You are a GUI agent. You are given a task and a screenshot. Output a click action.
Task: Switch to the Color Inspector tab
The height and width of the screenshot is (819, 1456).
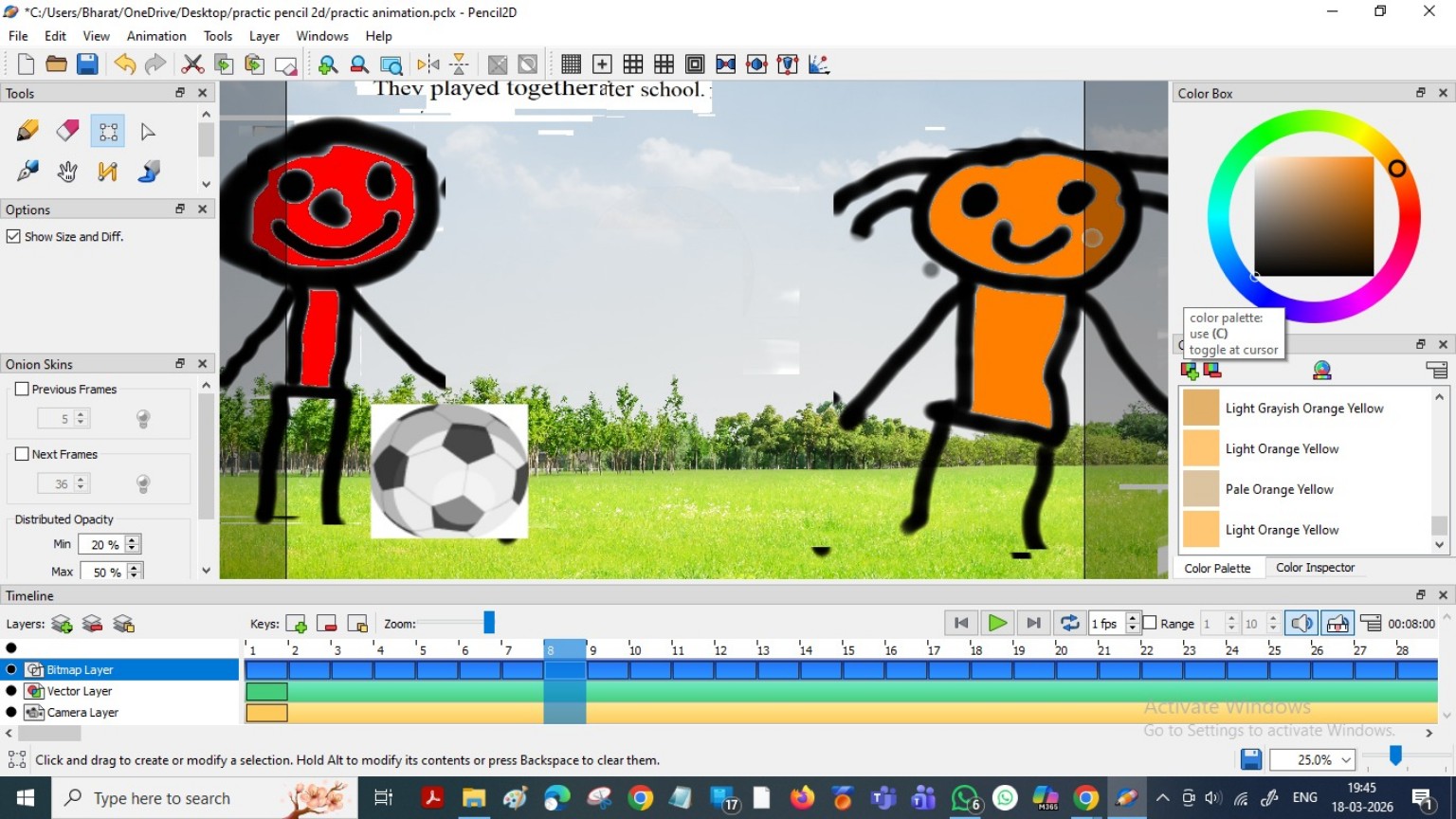(1315, 568)
